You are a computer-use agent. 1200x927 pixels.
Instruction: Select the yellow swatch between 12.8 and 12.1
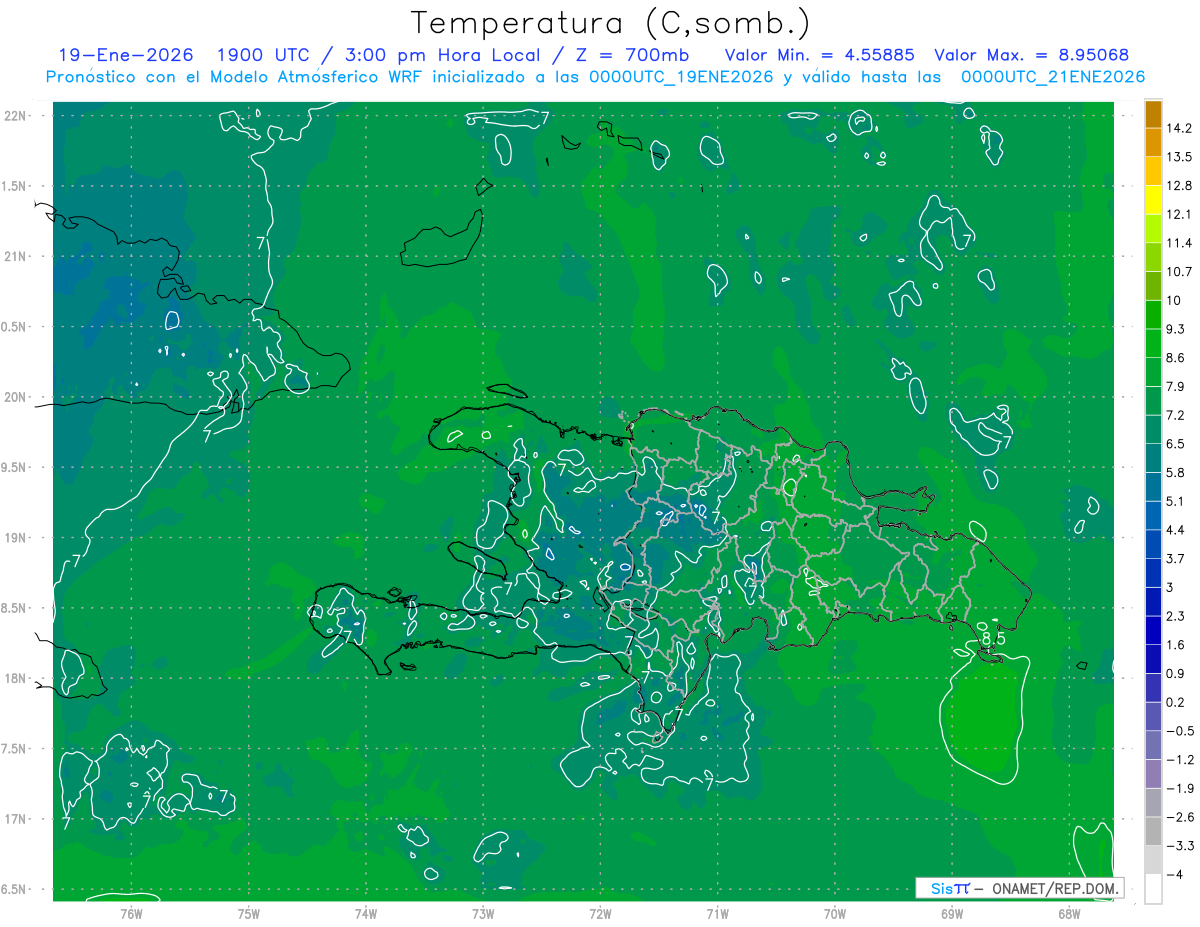(x=1153, y=200)
